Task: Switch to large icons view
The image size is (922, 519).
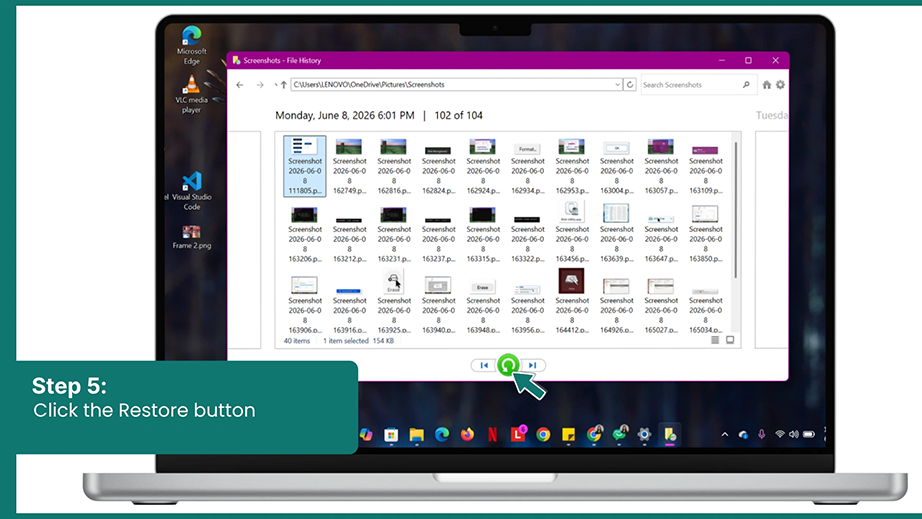Action: coord(730,340)
